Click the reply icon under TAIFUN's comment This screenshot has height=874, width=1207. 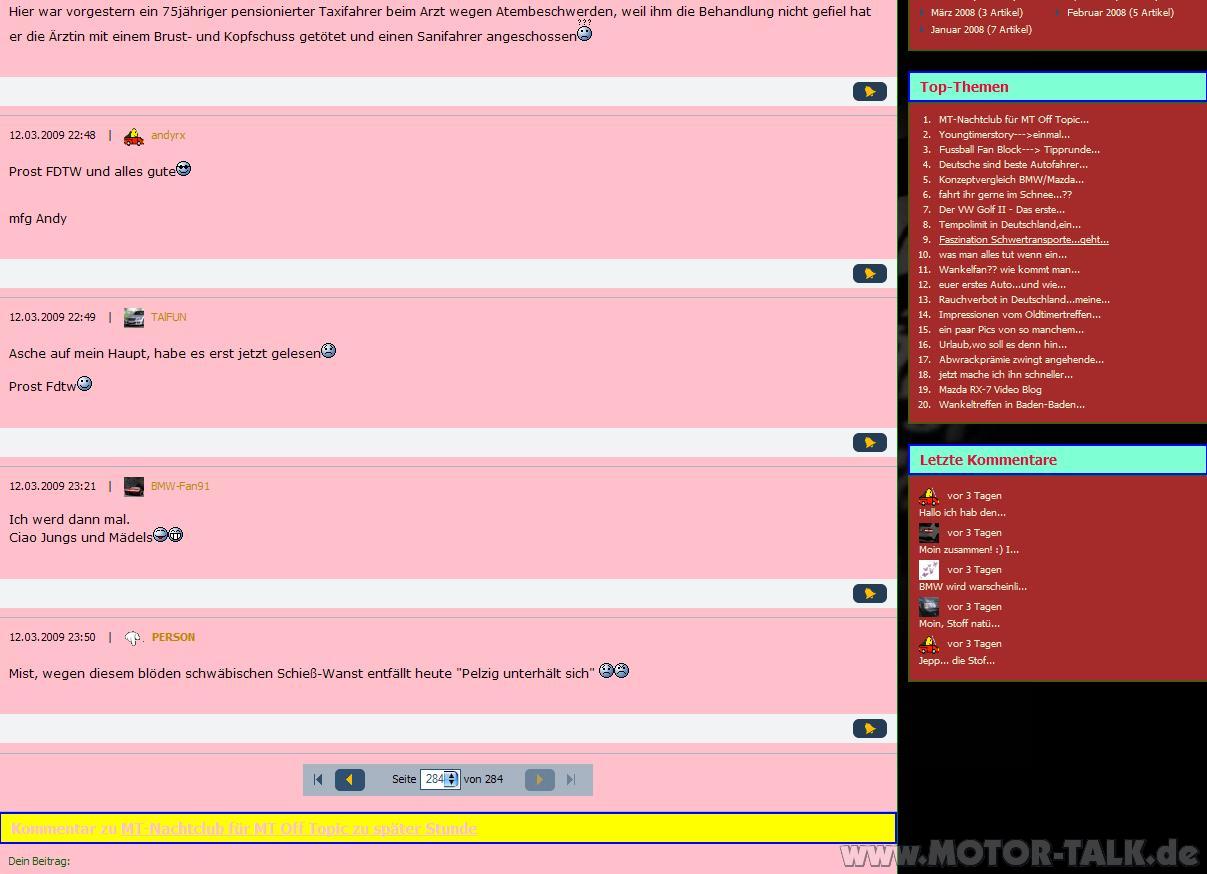tap(870, 442)
